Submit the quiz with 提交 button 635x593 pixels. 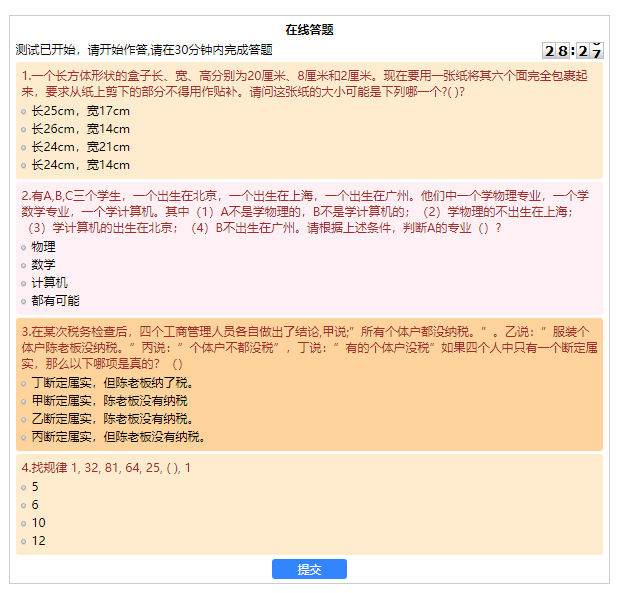pyautogui.click(x=309, y=569)
